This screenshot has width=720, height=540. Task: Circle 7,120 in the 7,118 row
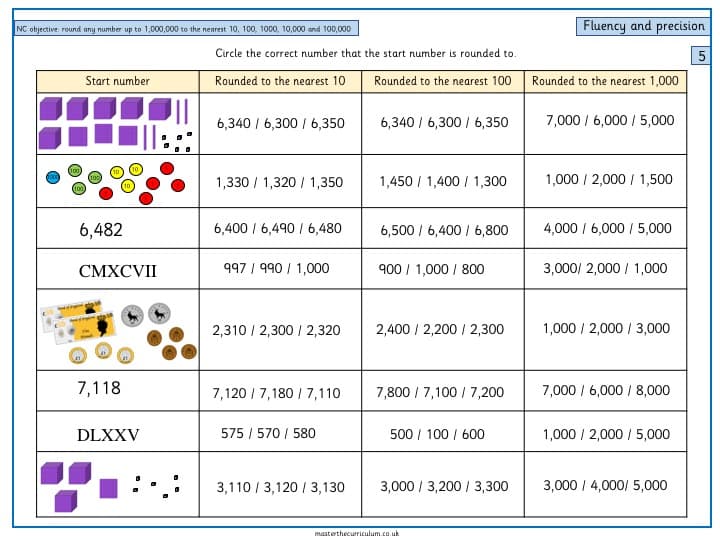[230, 394]
